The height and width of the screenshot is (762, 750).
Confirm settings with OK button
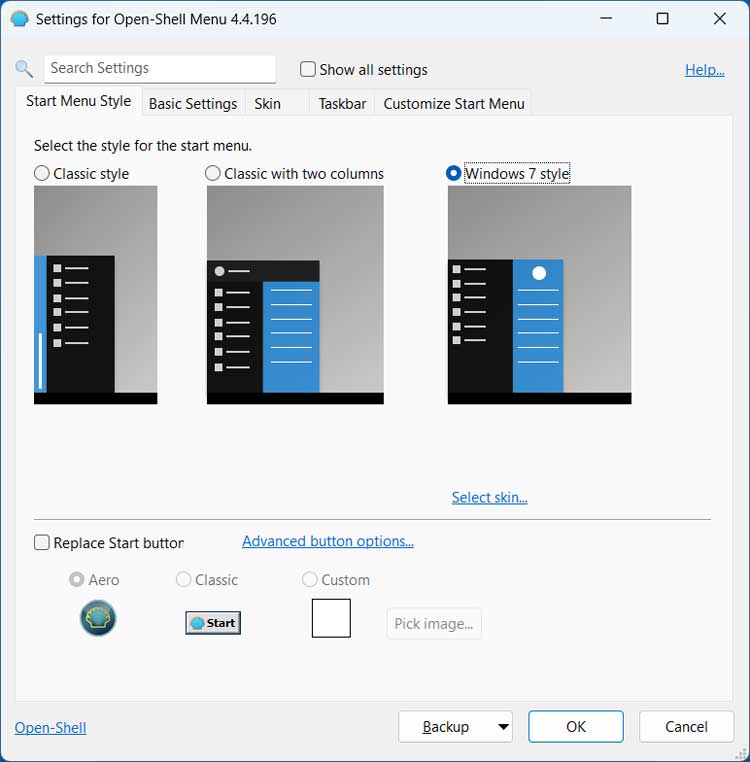pos(576,727)
